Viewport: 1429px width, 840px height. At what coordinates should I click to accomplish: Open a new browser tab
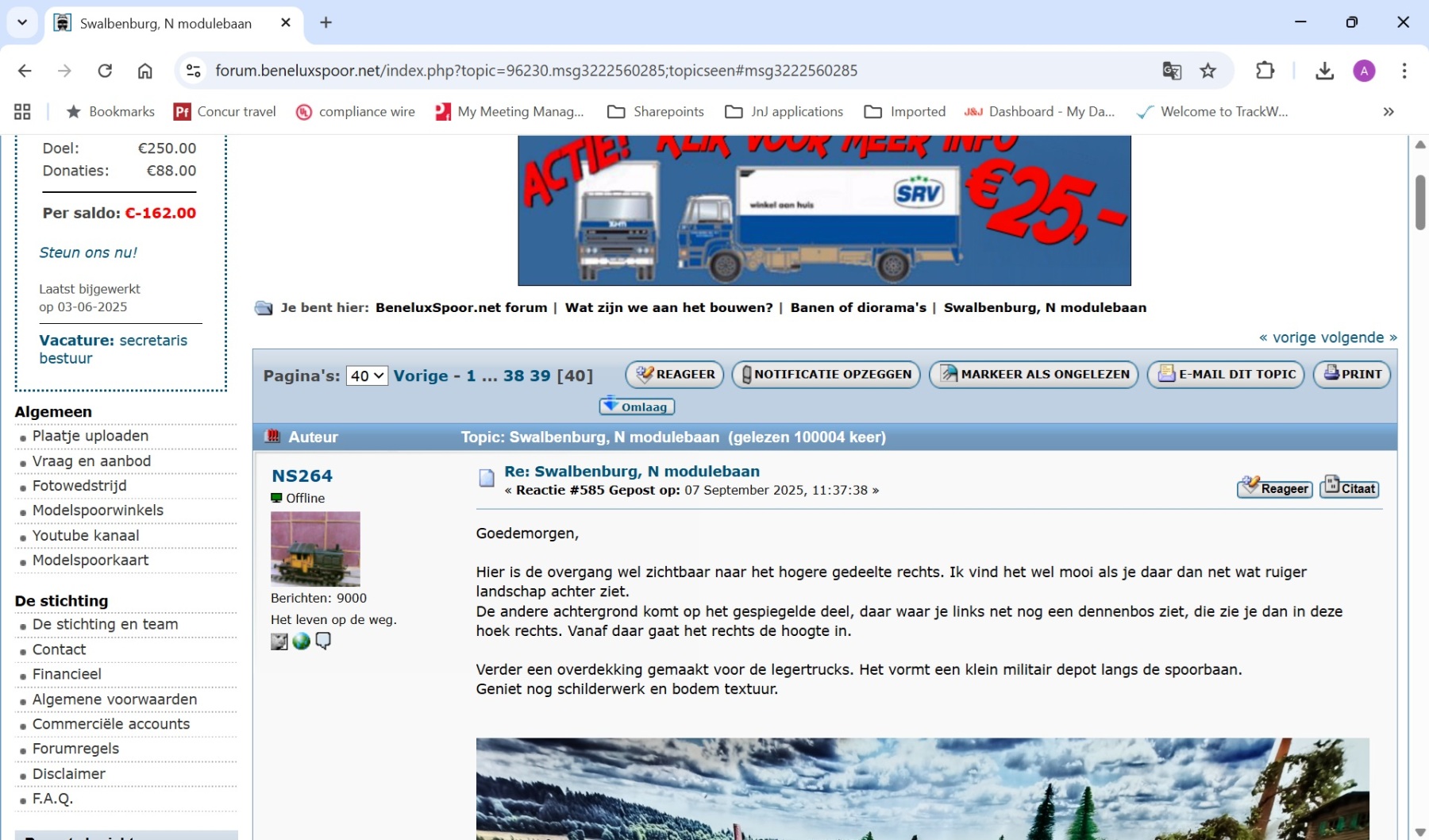click(x=325, y=23)
